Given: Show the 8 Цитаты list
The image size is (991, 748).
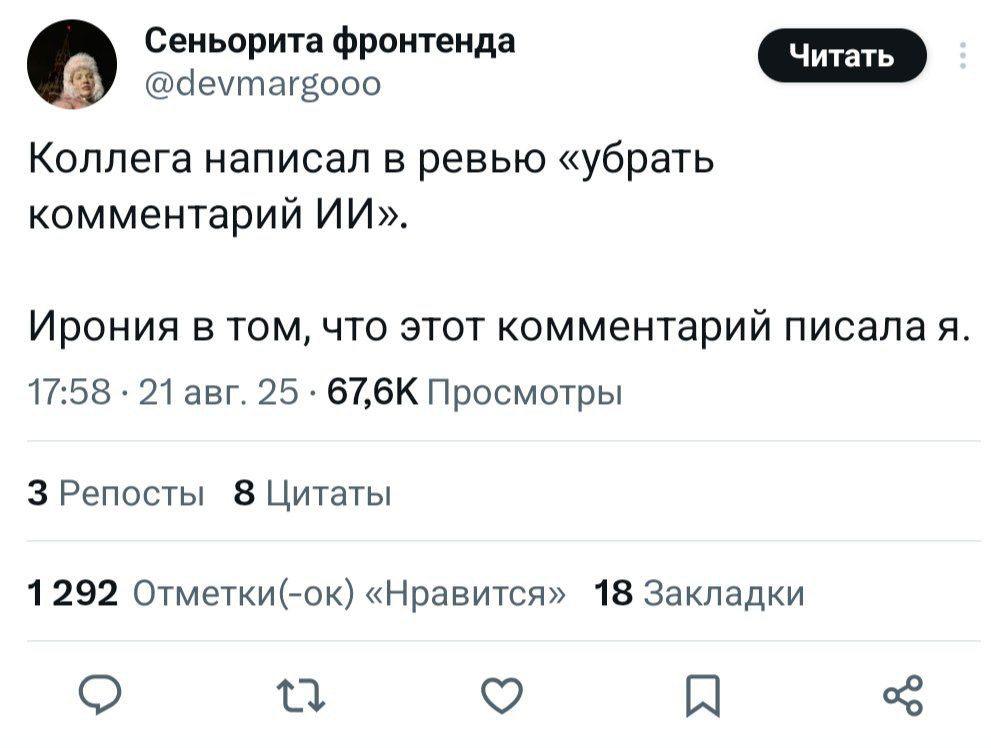Looking at the screenshot, I should 310,493.
